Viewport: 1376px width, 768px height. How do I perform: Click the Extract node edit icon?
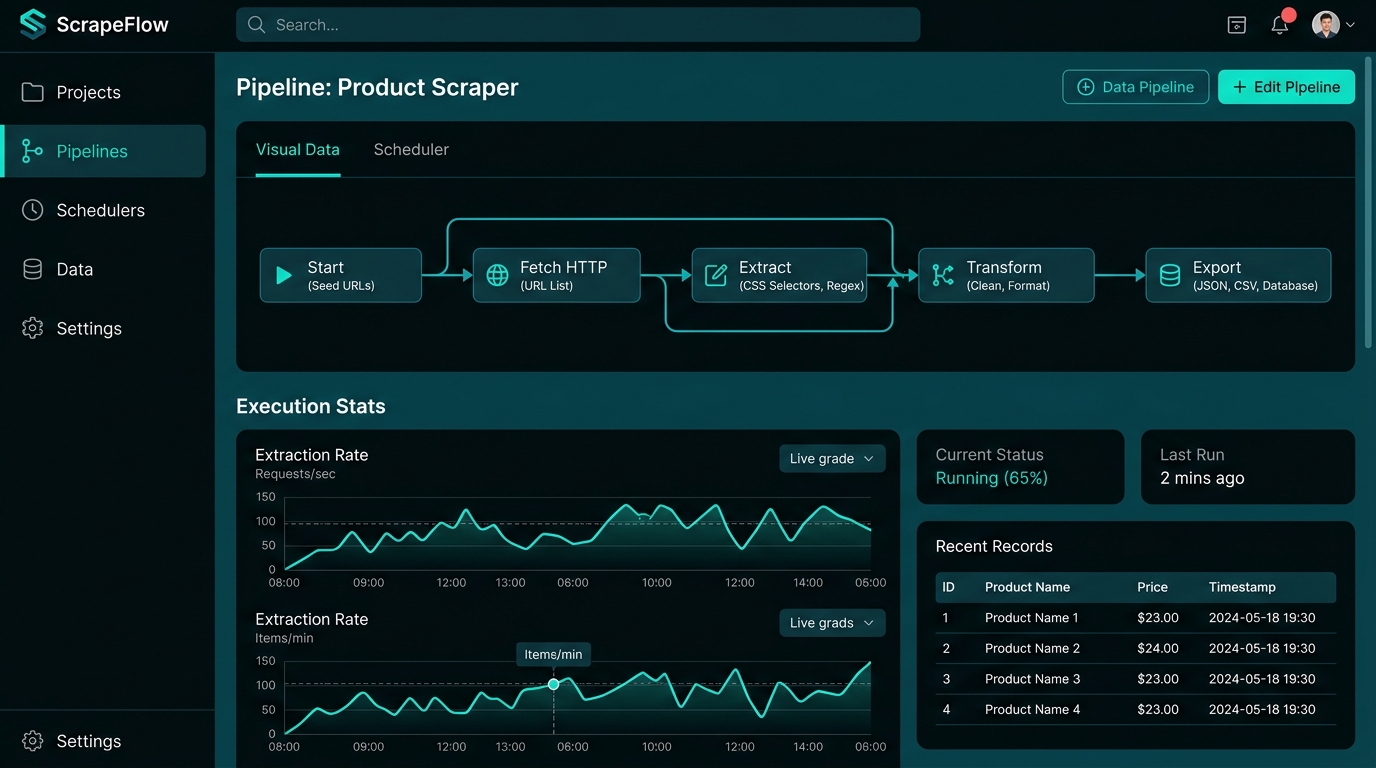(716, 275)
